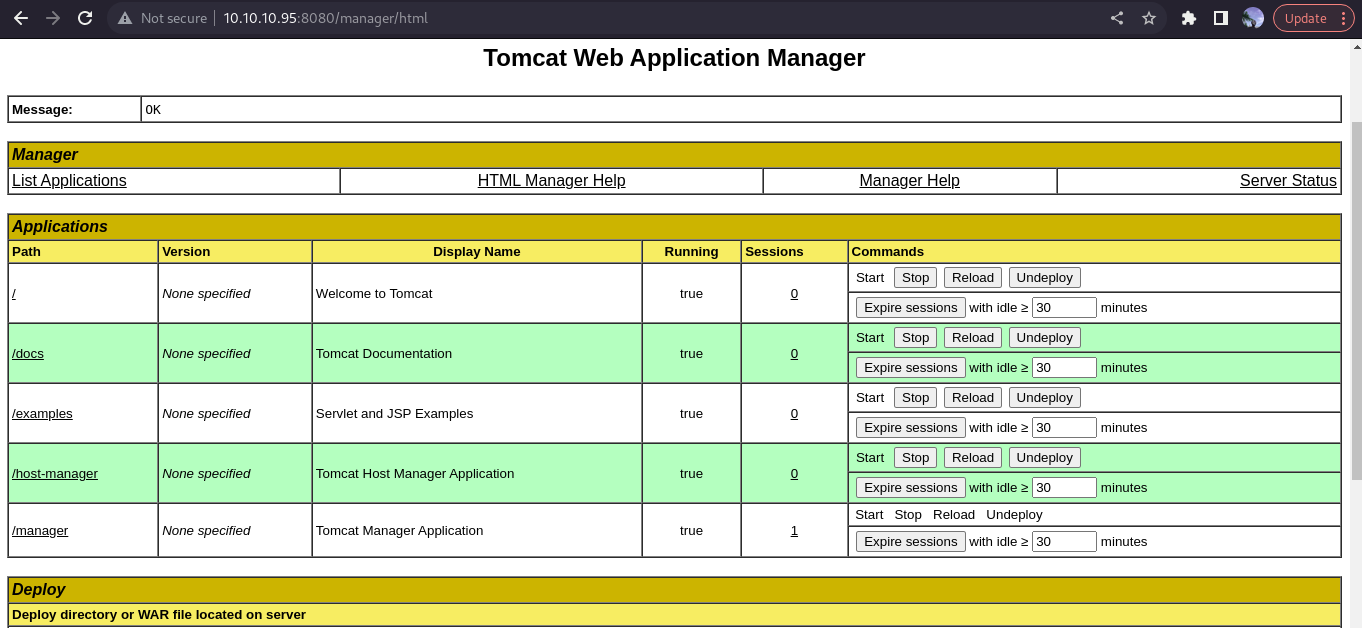Expire sessions for Tomcat Manager Application
The image size is (1362, 628).
coord(911,542)
